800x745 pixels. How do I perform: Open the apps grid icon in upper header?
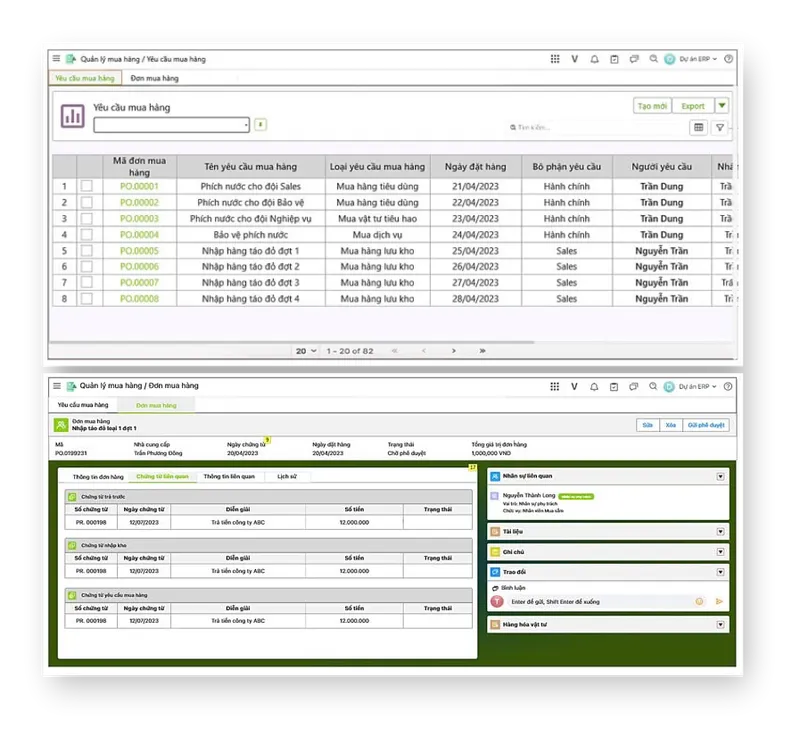(555, 59)
